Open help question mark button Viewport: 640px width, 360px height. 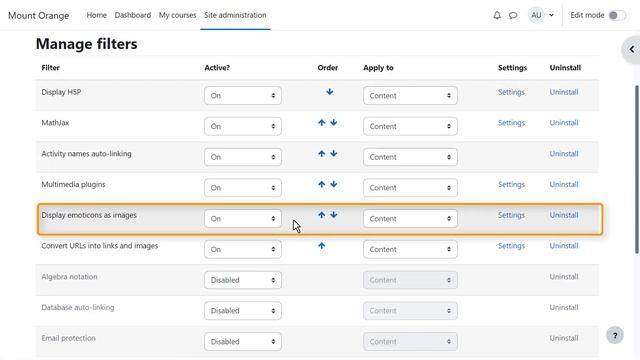(615, 336)
